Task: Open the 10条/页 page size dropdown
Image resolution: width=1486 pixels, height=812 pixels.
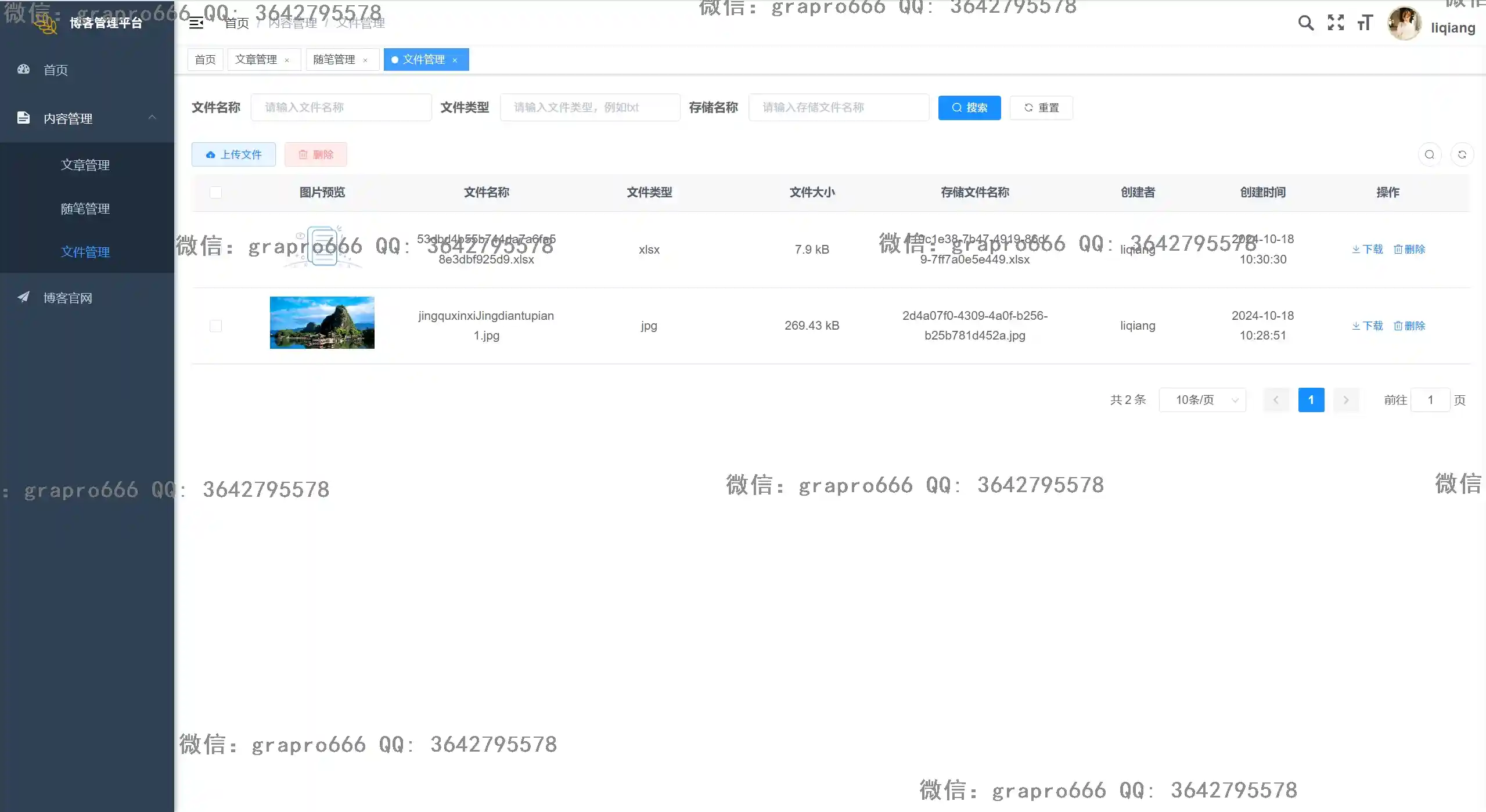Action: click(x=1203, y=400)
